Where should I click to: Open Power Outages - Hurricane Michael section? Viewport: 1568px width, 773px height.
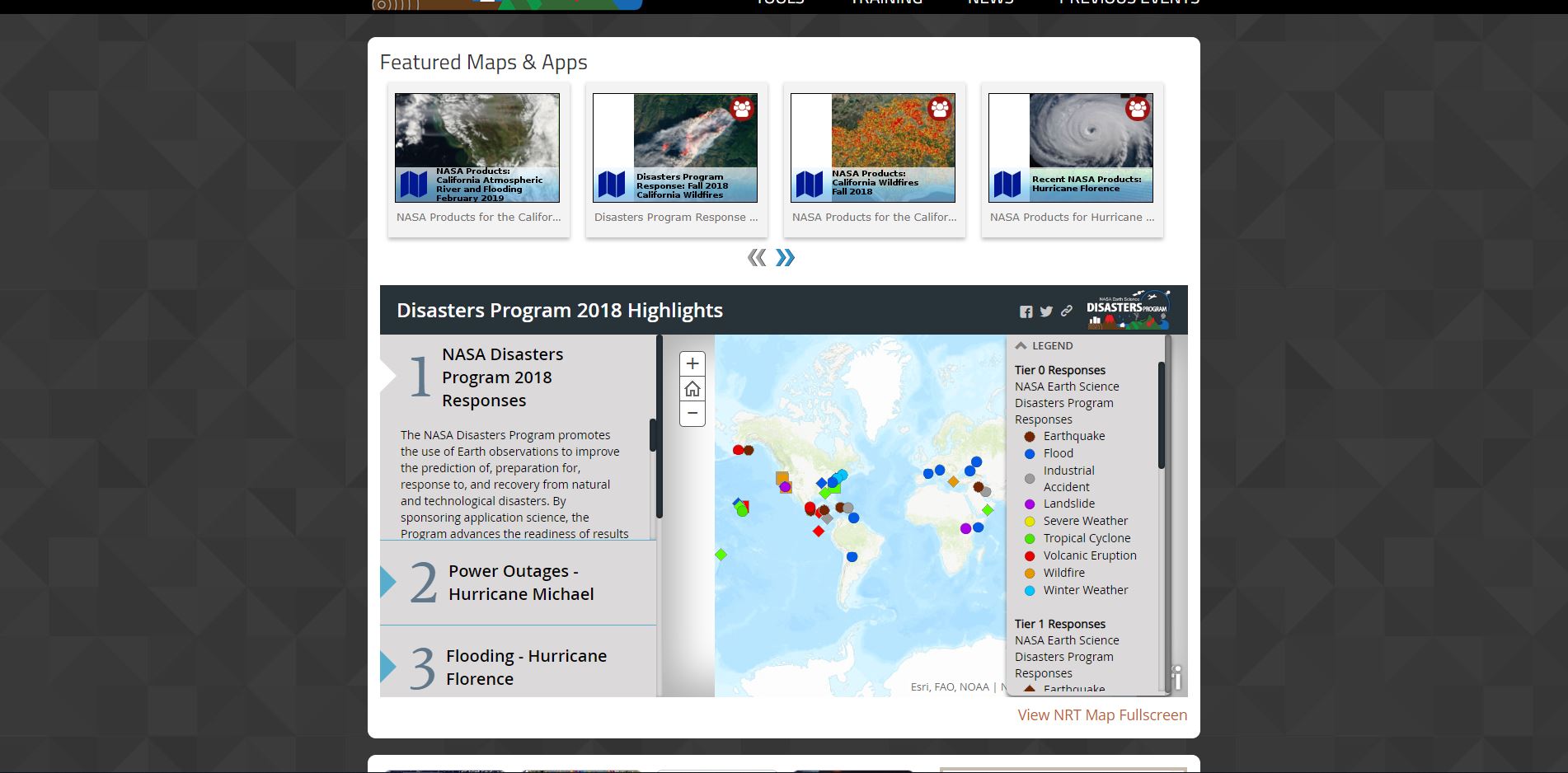tap(521, 583)
